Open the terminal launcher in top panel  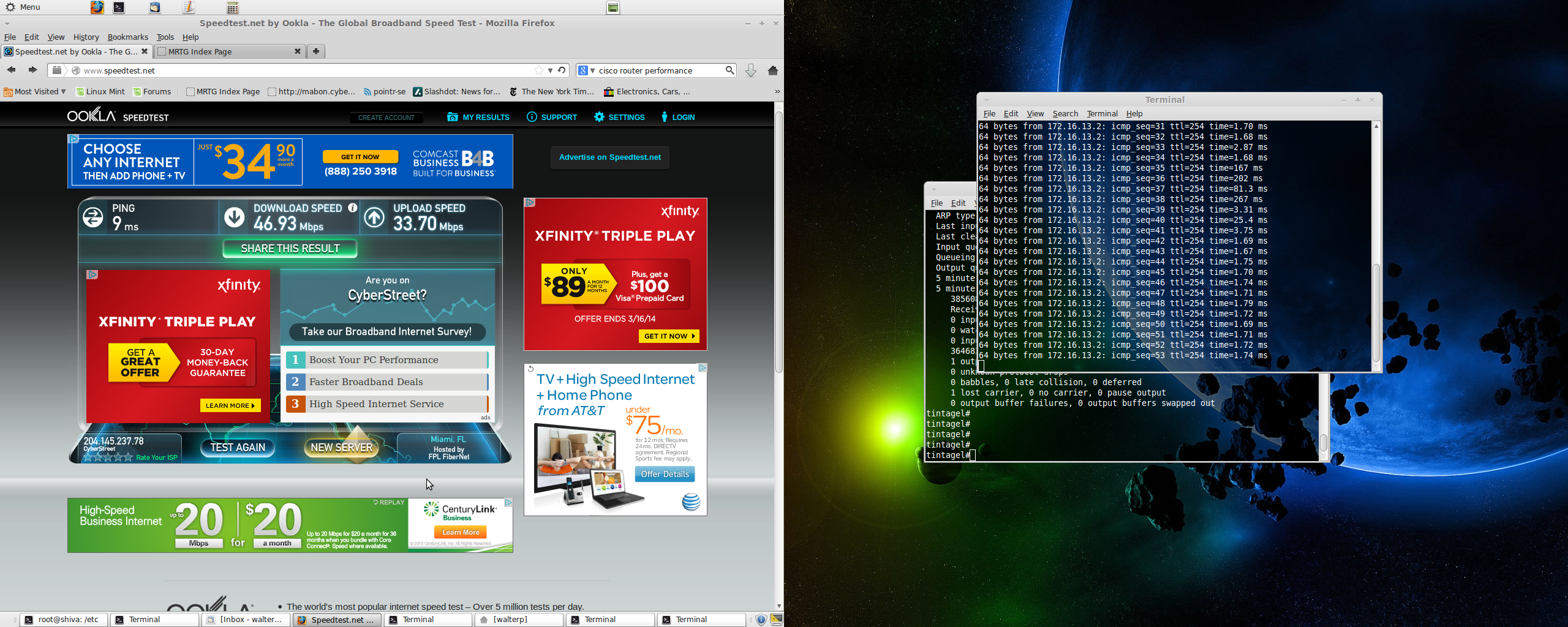(119, 7)
